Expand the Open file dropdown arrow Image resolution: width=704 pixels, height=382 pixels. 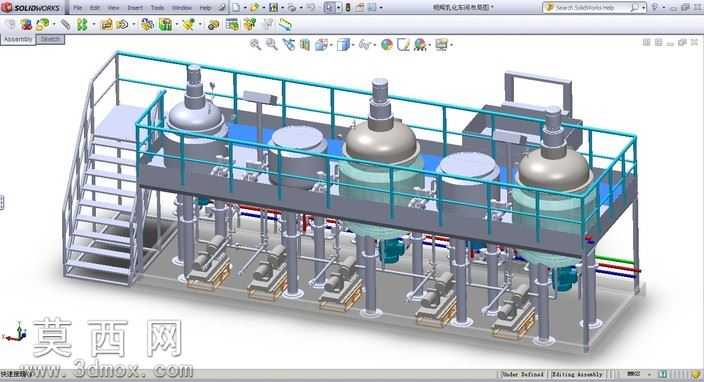click(x=264, y=8)
